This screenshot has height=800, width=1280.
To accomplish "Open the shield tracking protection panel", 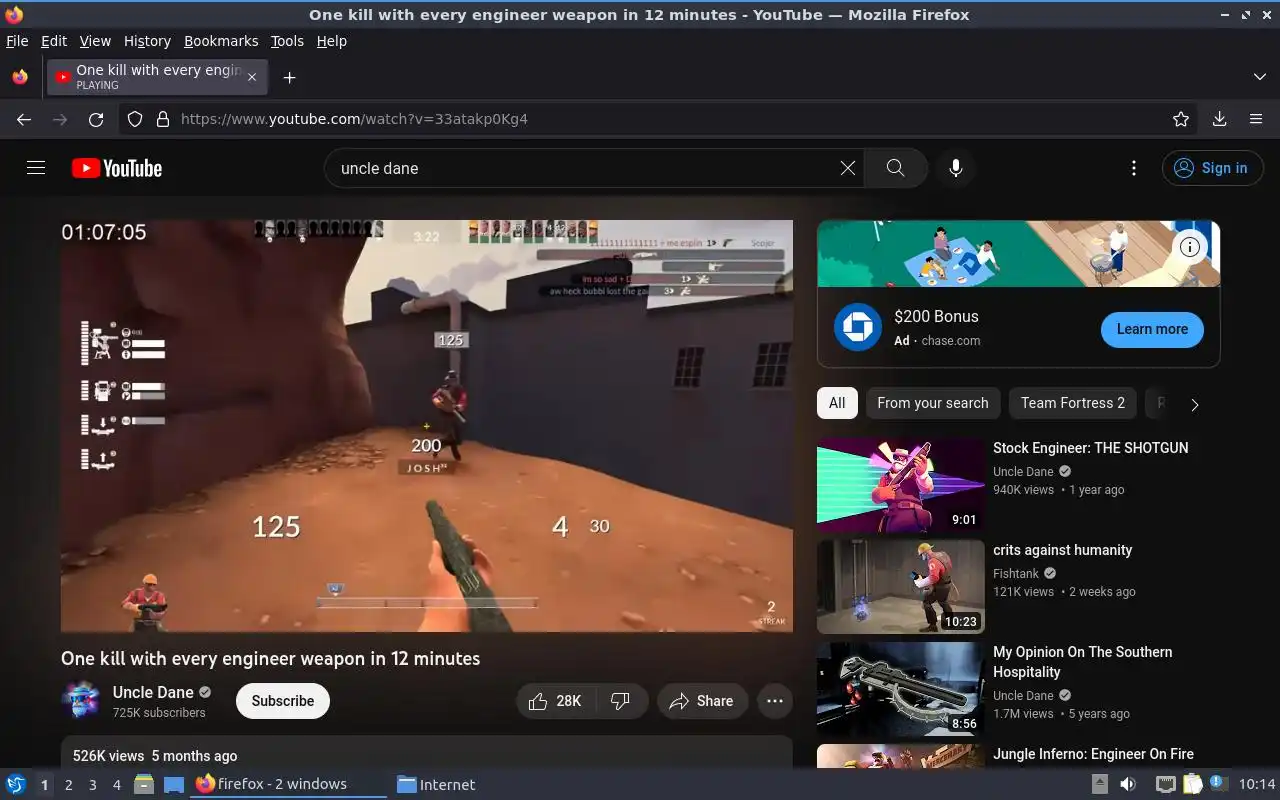I will click(x=135, y=119).
